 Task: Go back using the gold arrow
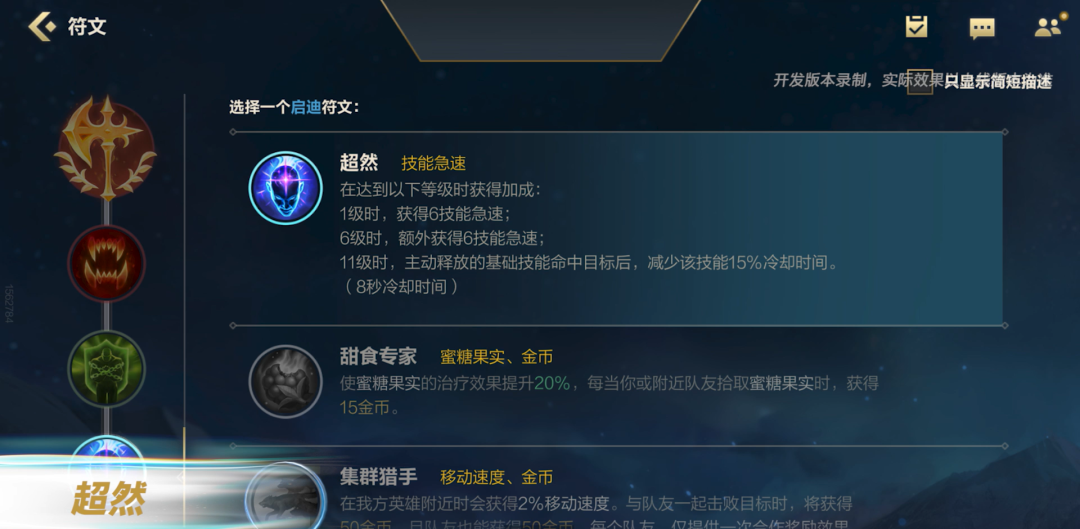[x=41, y=27]
